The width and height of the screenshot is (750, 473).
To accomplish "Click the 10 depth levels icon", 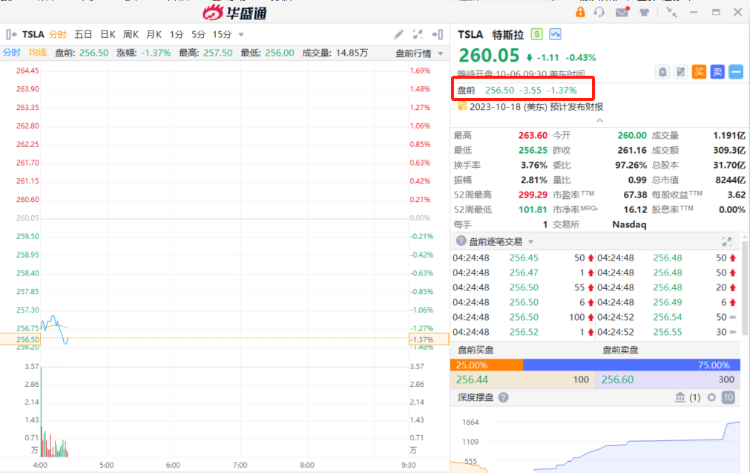I will pyautogui.click(x=728, y=397).
